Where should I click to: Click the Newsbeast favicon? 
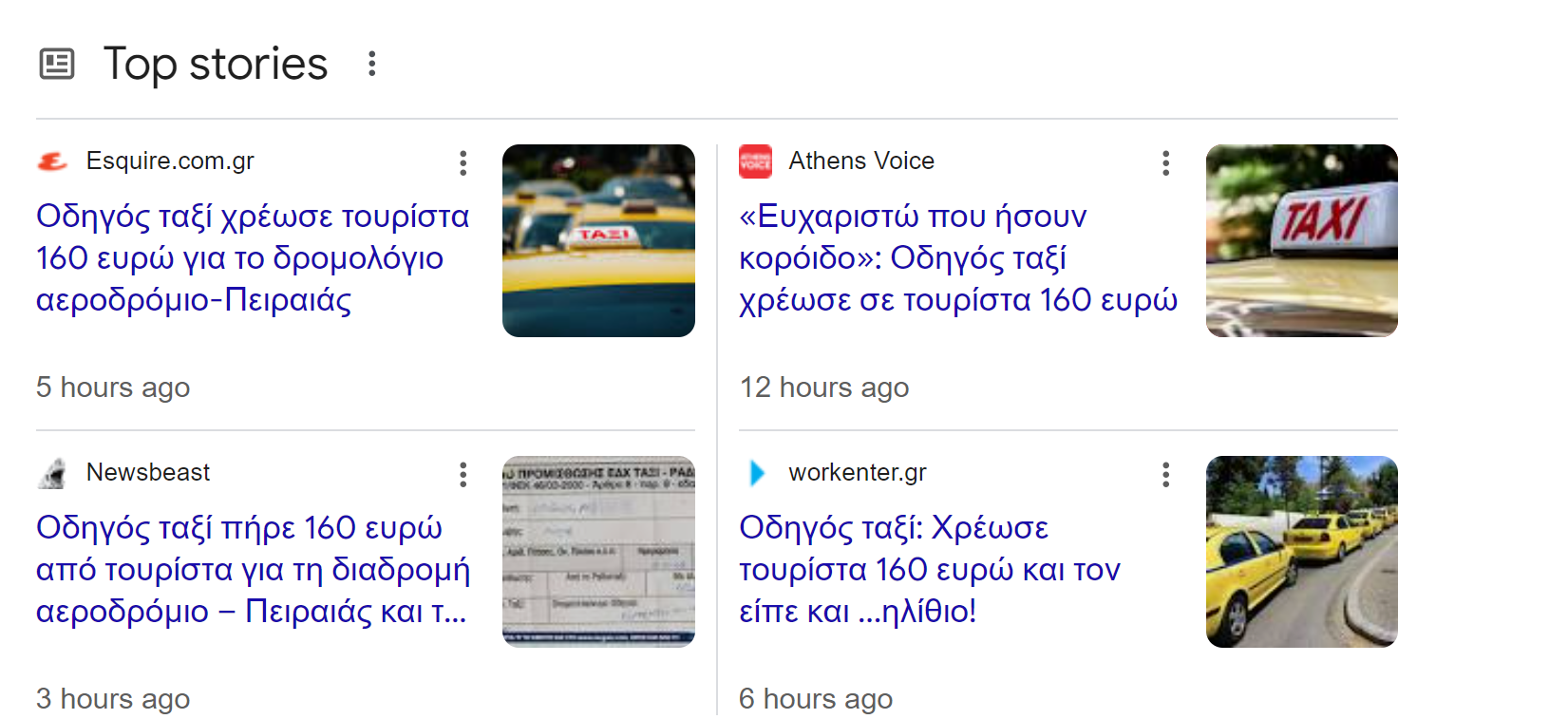[52, 473]
